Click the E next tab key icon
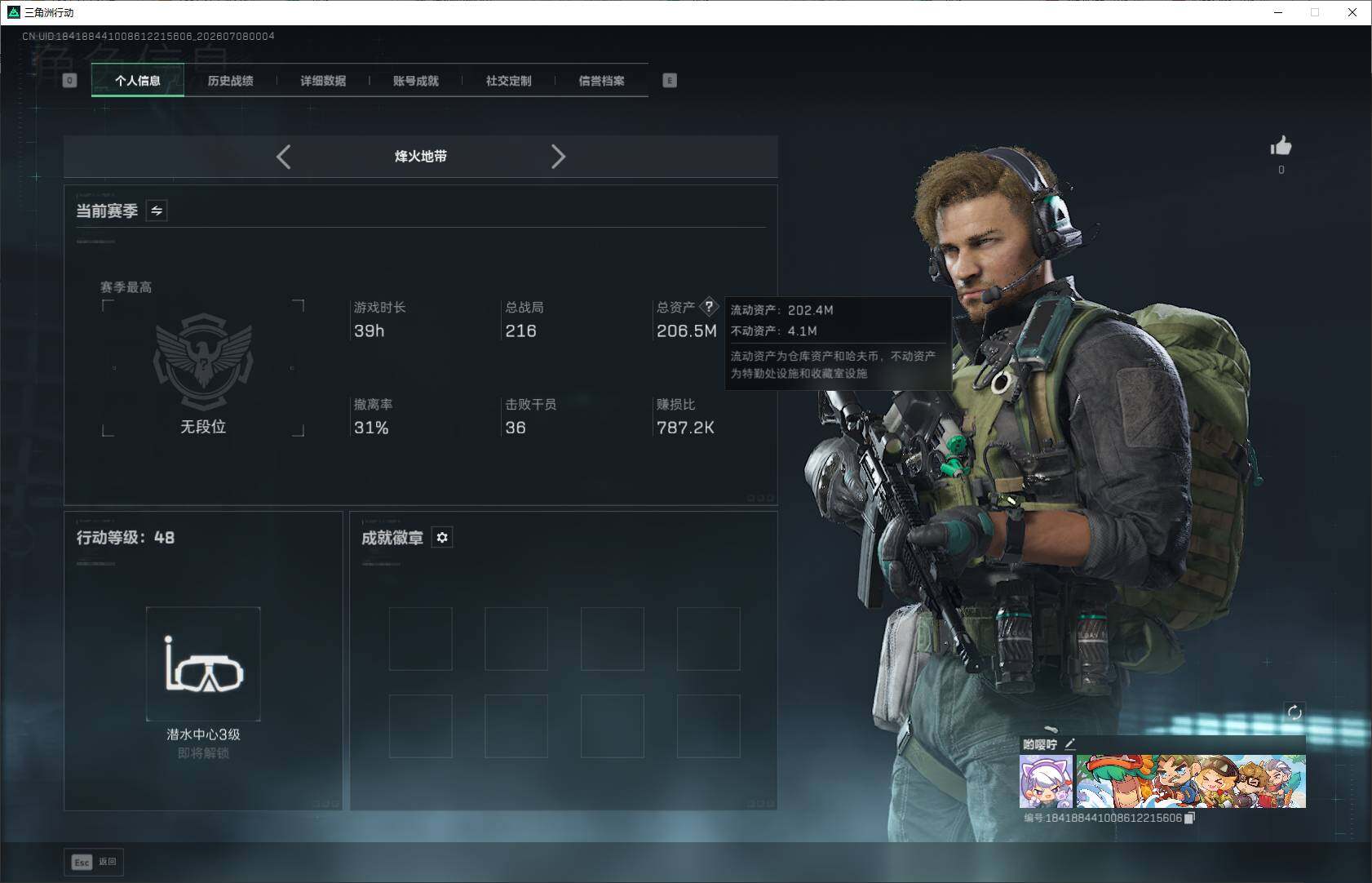This screenshot has height=883, width=1372. [670, 81]
